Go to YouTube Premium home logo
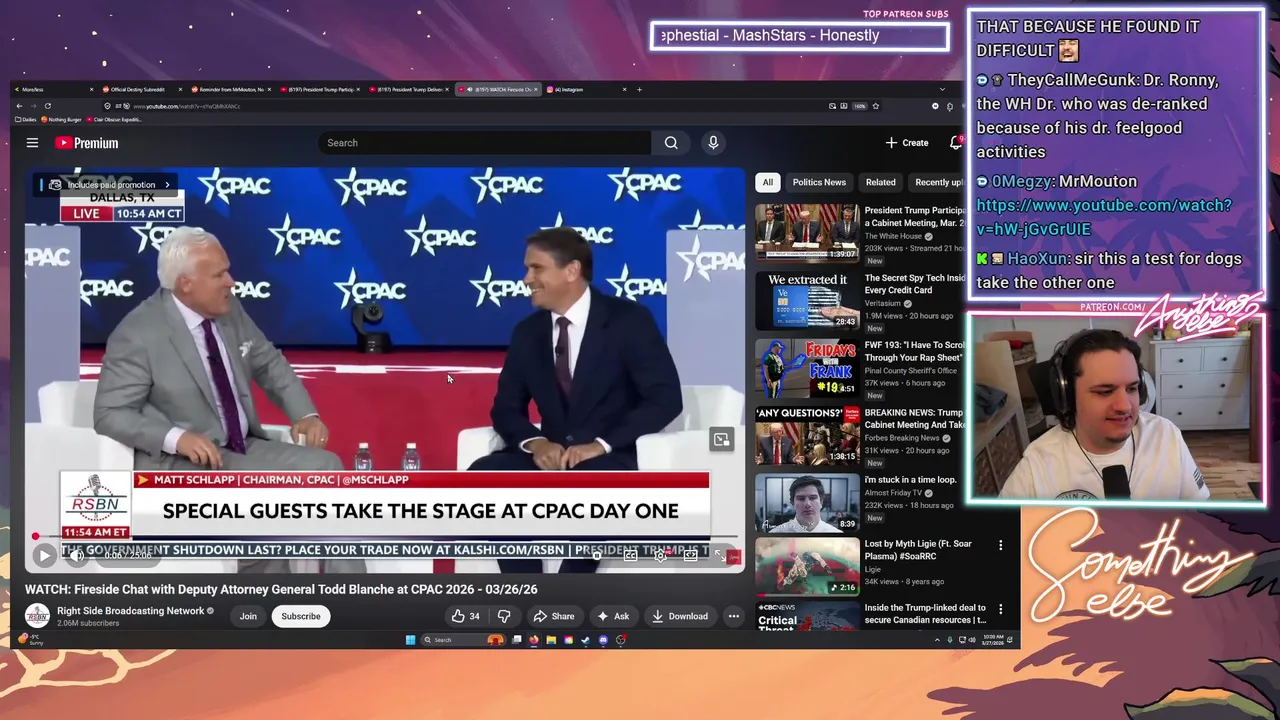The image size is (1280, 720). coord(86,143)
